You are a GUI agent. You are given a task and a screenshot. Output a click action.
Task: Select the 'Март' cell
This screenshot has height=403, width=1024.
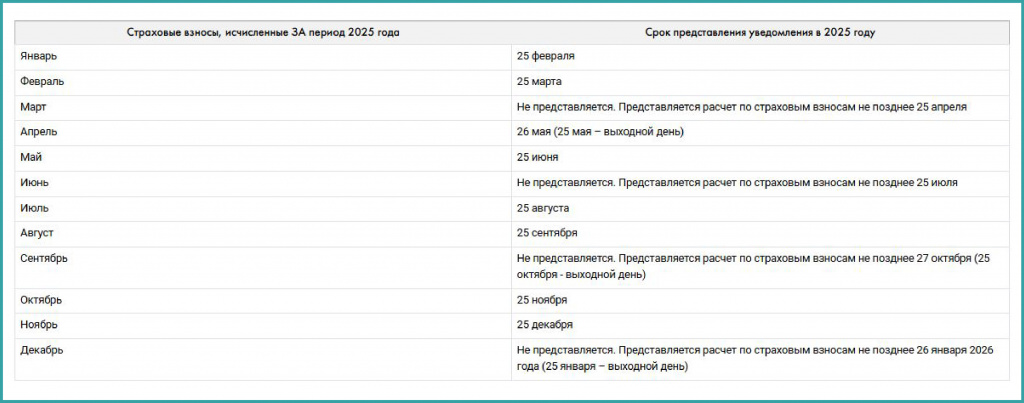point(263,107)
